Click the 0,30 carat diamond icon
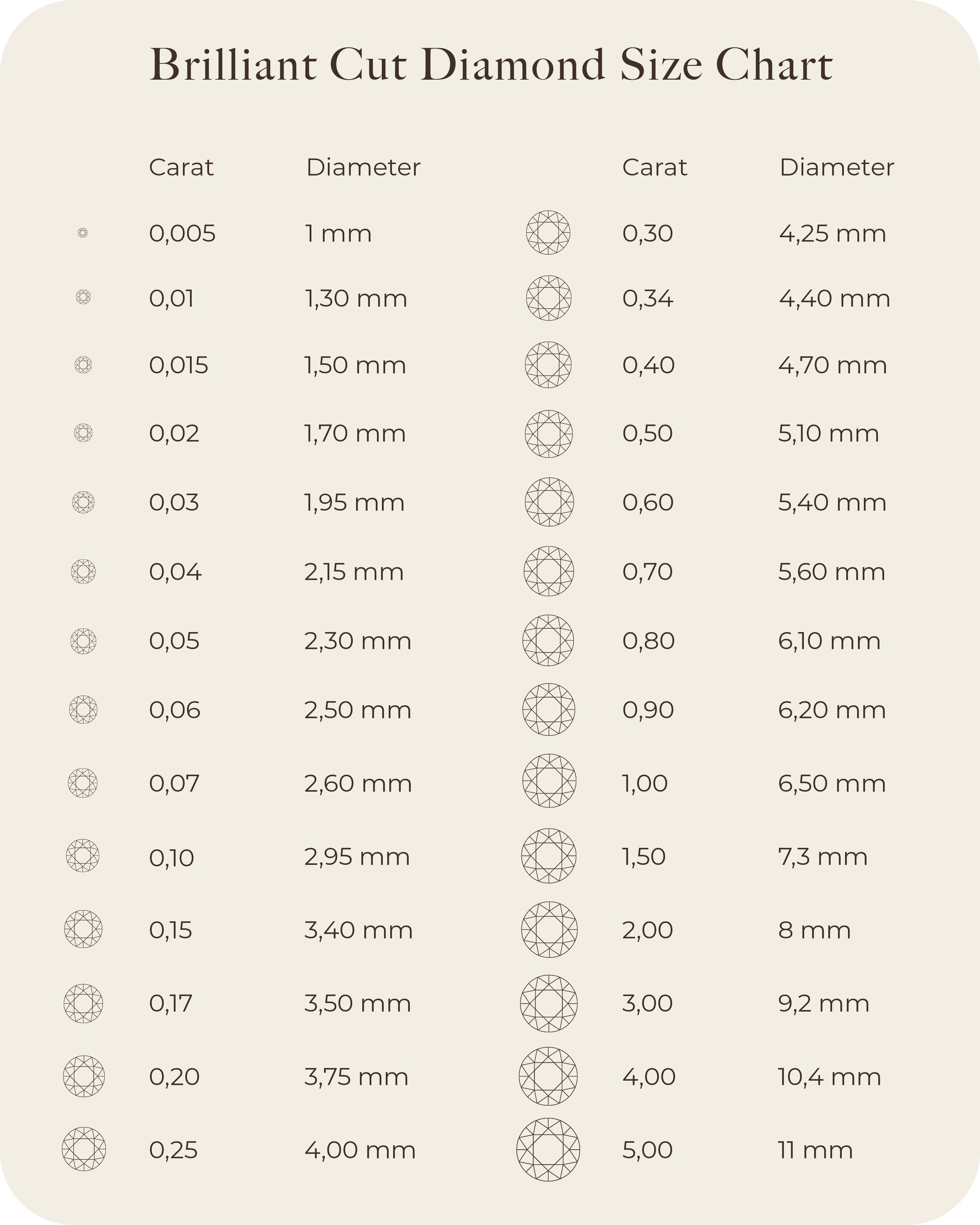 click(x=548, y=232)
